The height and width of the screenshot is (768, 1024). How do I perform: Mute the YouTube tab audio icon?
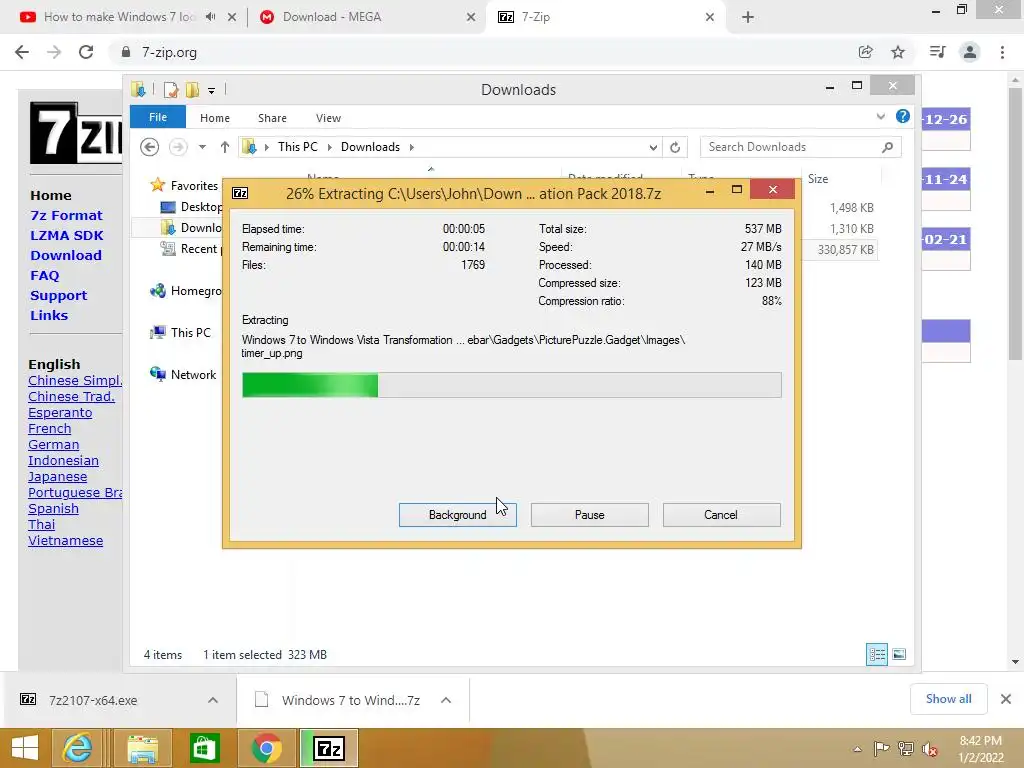point(210,17)
